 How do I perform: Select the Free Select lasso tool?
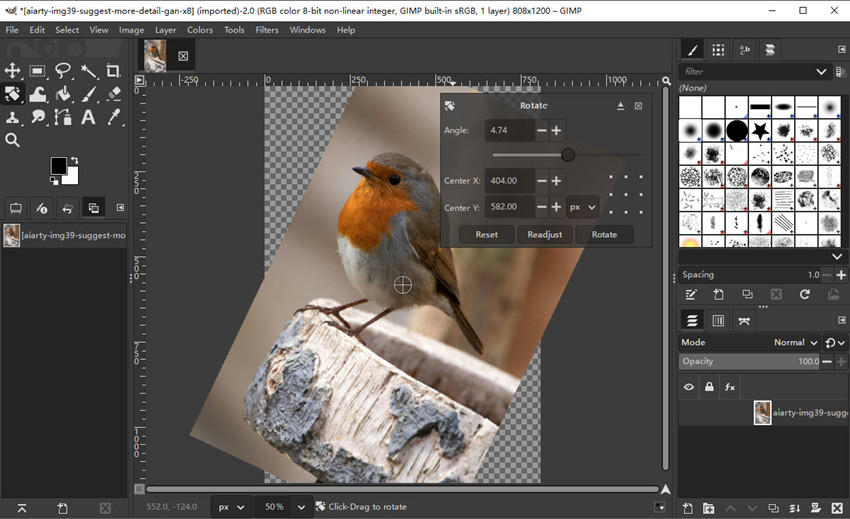pyautogui.click(x=63, y=71)
